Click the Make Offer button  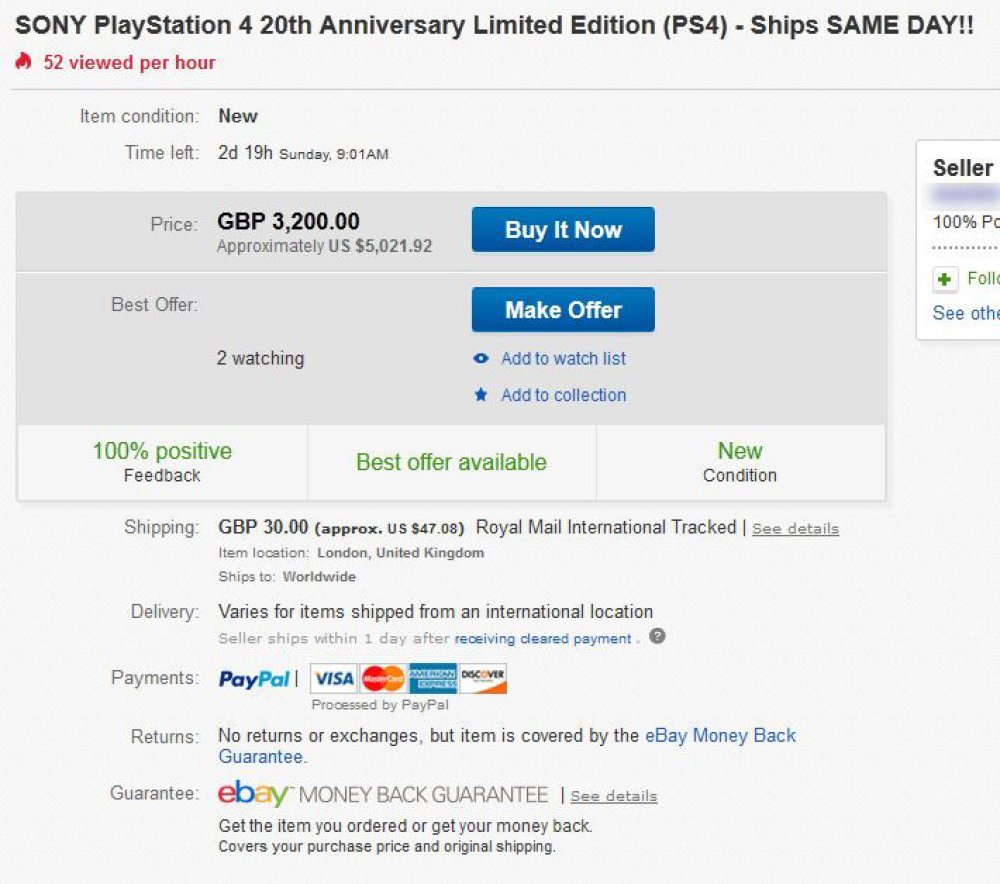(x=563, y=310)
